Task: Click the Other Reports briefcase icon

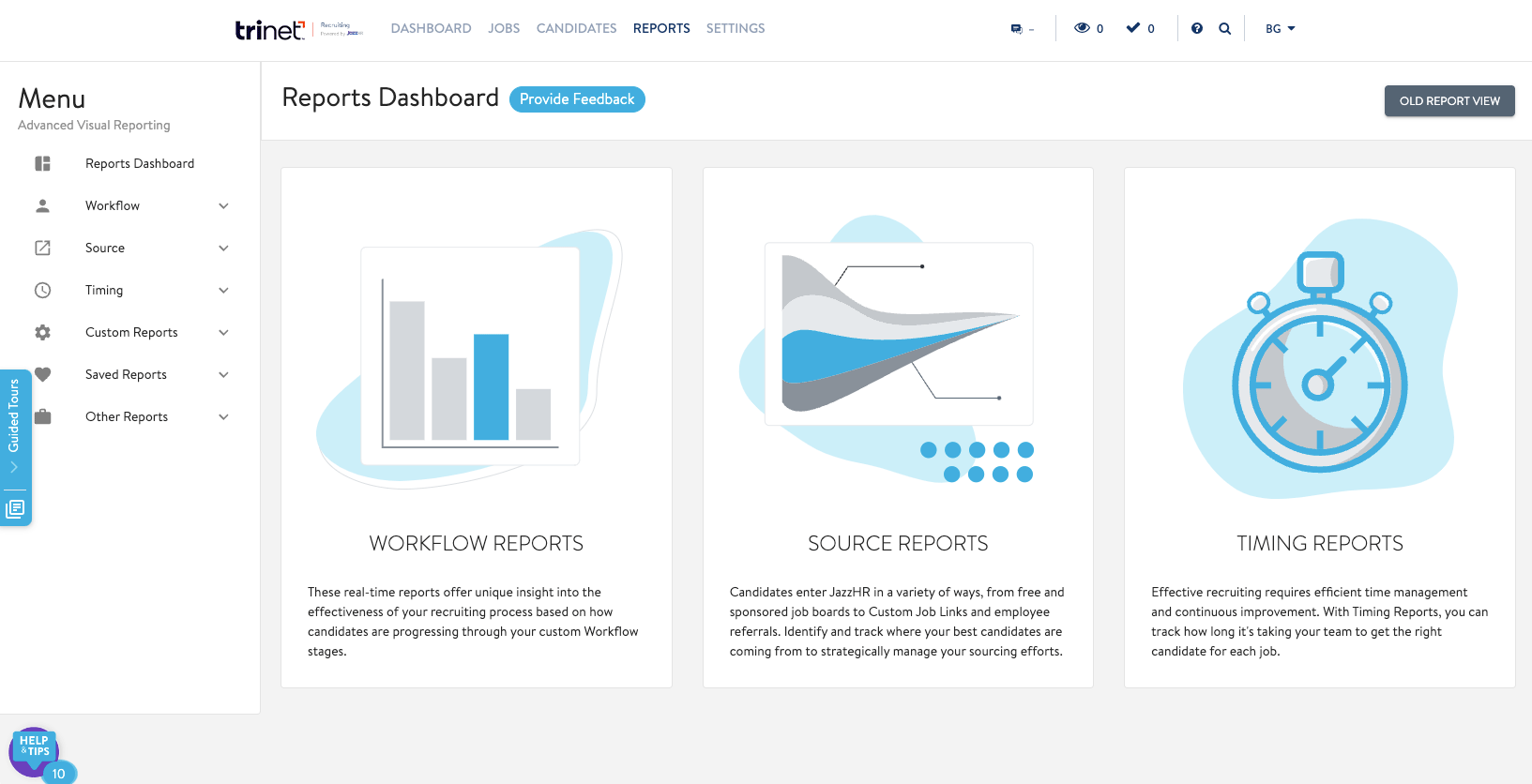Action: click(x=43, y=416)
